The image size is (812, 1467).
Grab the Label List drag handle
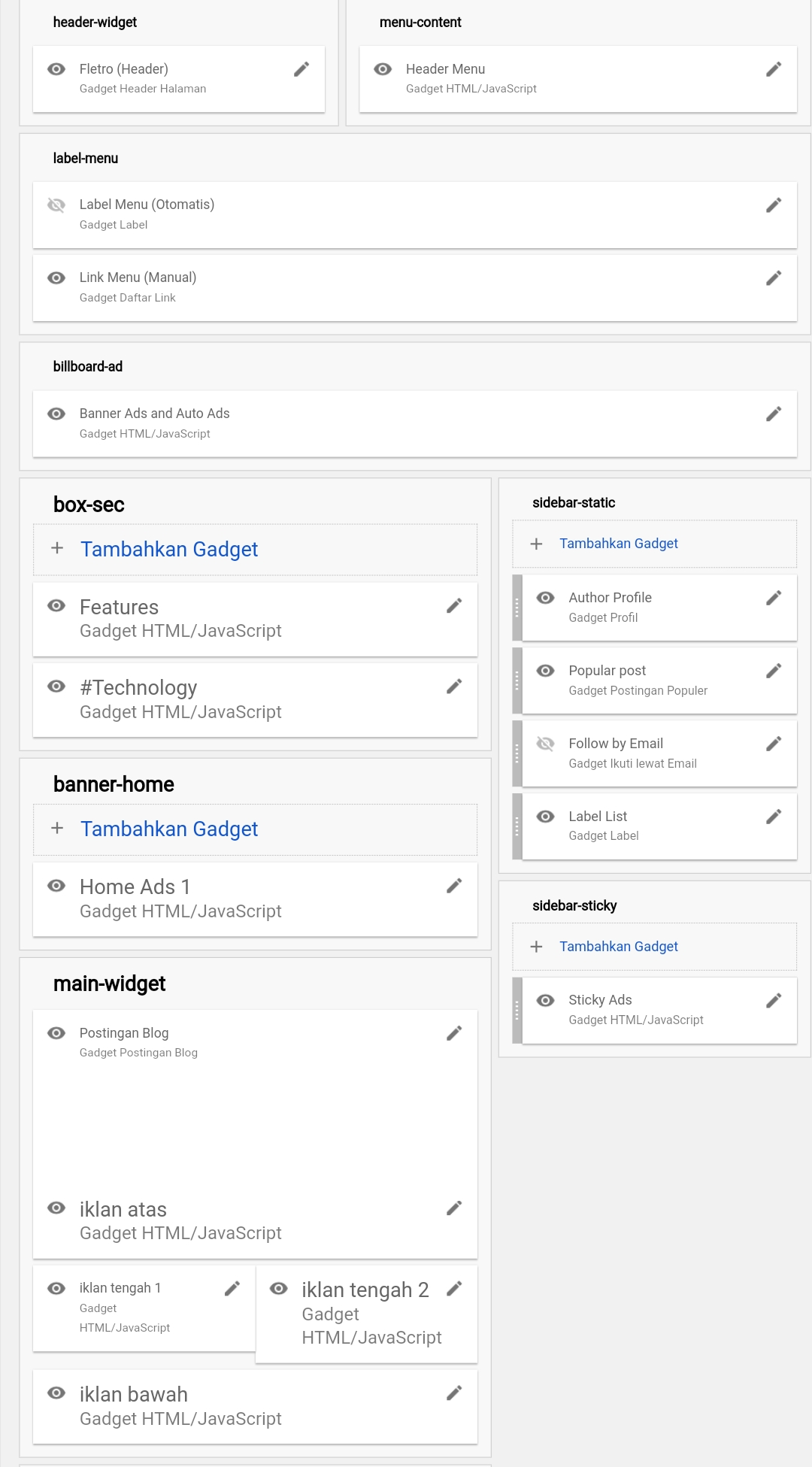517,826
